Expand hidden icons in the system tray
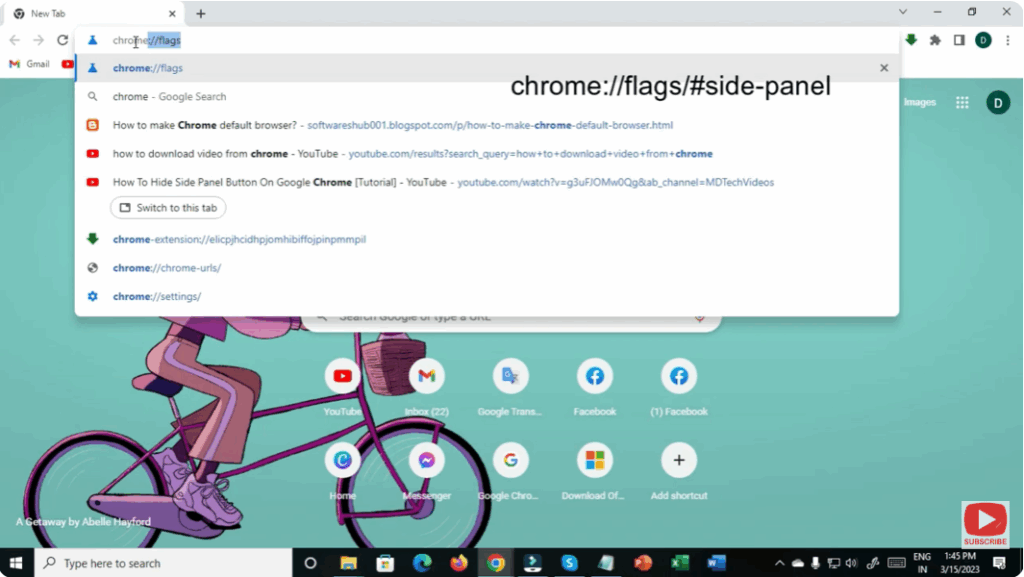Viewport: 1024px width, 577px height. [x=780, y=563]
